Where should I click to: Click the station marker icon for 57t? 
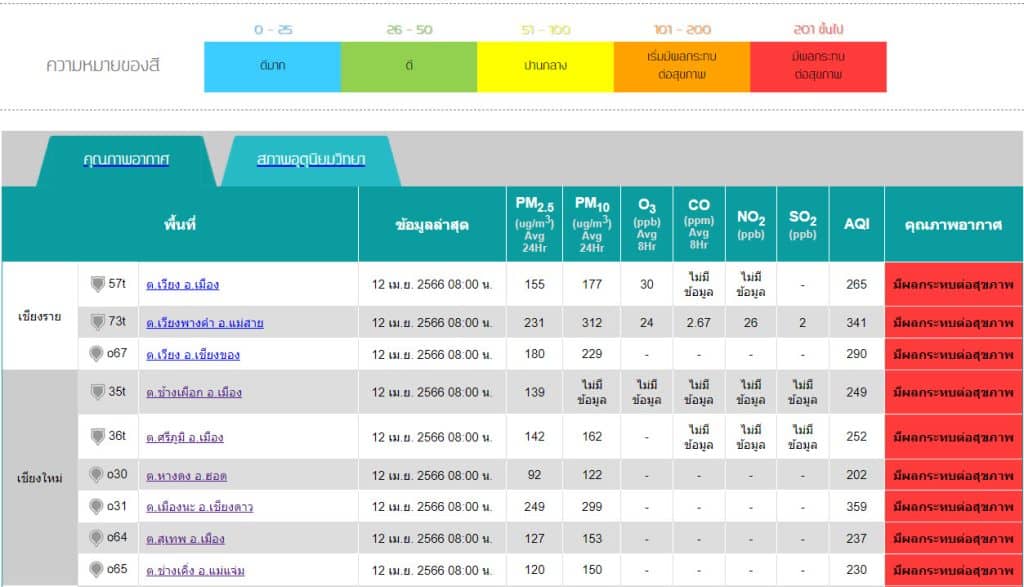coord(97,284)
